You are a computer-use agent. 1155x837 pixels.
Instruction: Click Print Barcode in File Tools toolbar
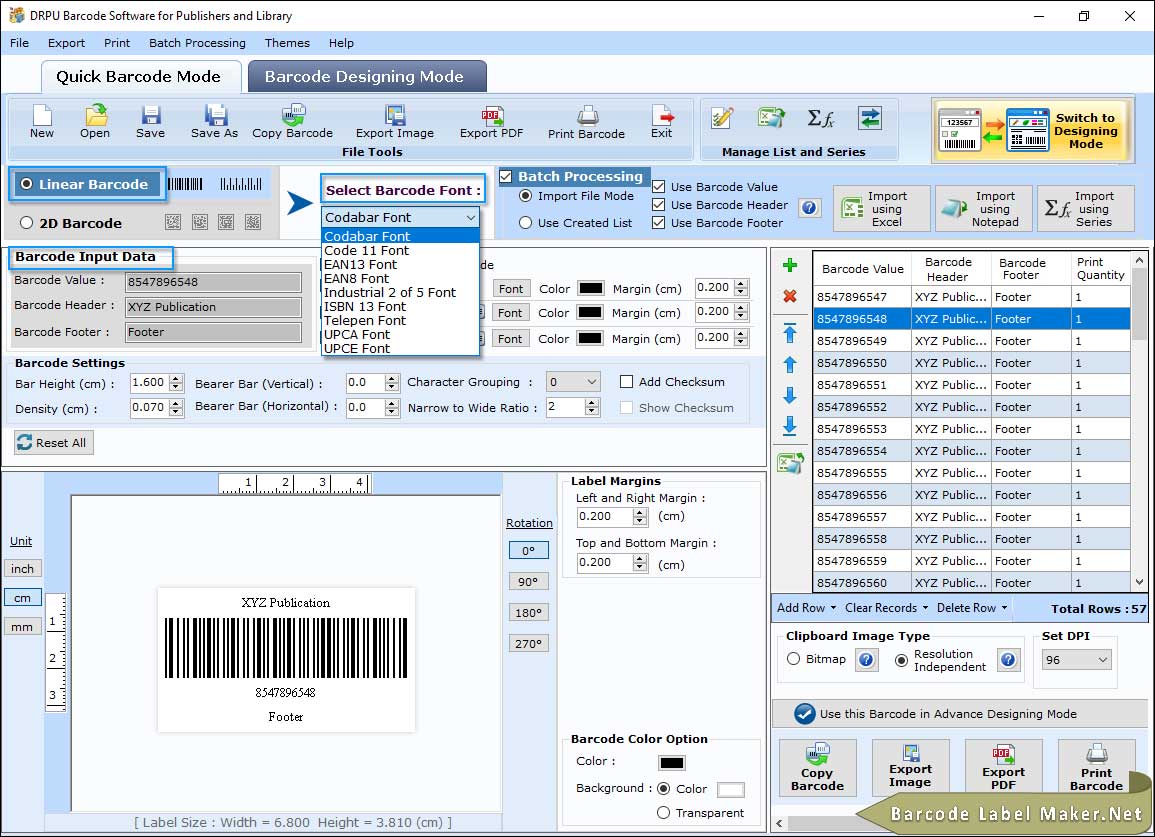click(586, 122)
